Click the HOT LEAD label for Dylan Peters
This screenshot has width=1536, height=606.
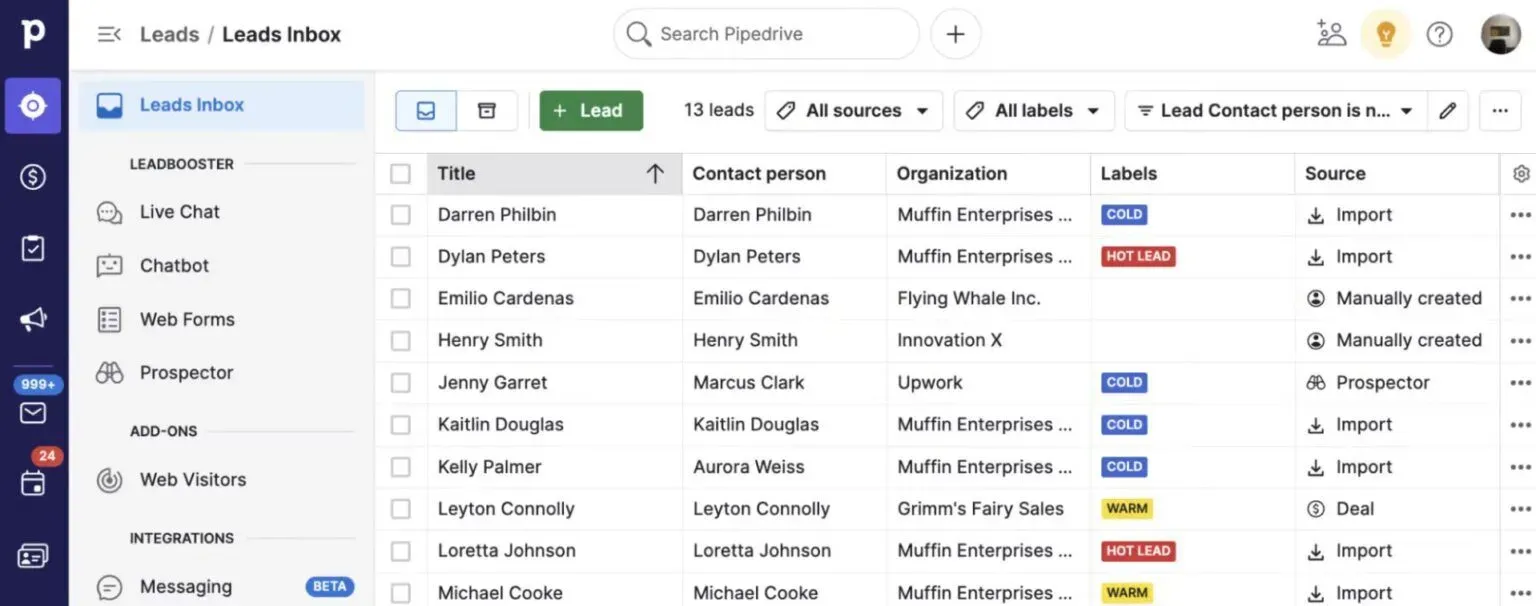[x=1138, y=257]
